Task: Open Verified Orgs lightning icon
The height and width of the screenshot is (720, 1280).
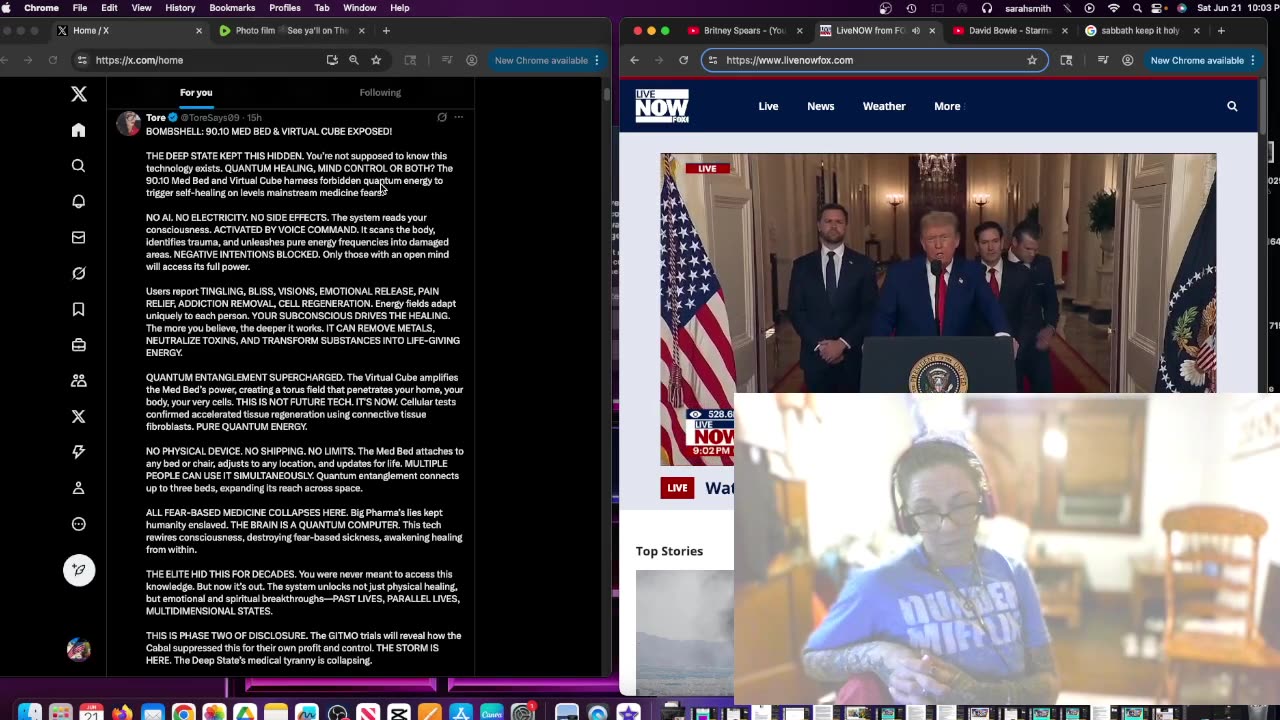Action: click(x=79, y=452)
